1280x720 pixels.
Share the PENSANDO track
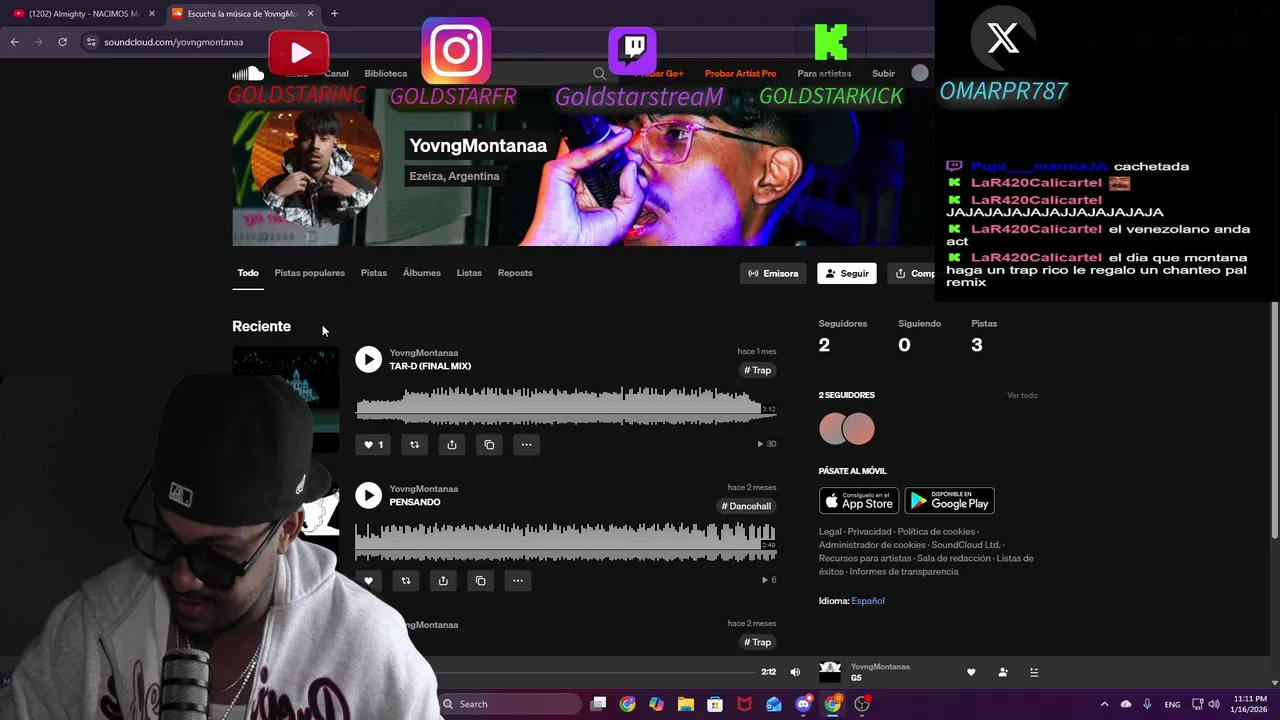(x=443, y=580)
